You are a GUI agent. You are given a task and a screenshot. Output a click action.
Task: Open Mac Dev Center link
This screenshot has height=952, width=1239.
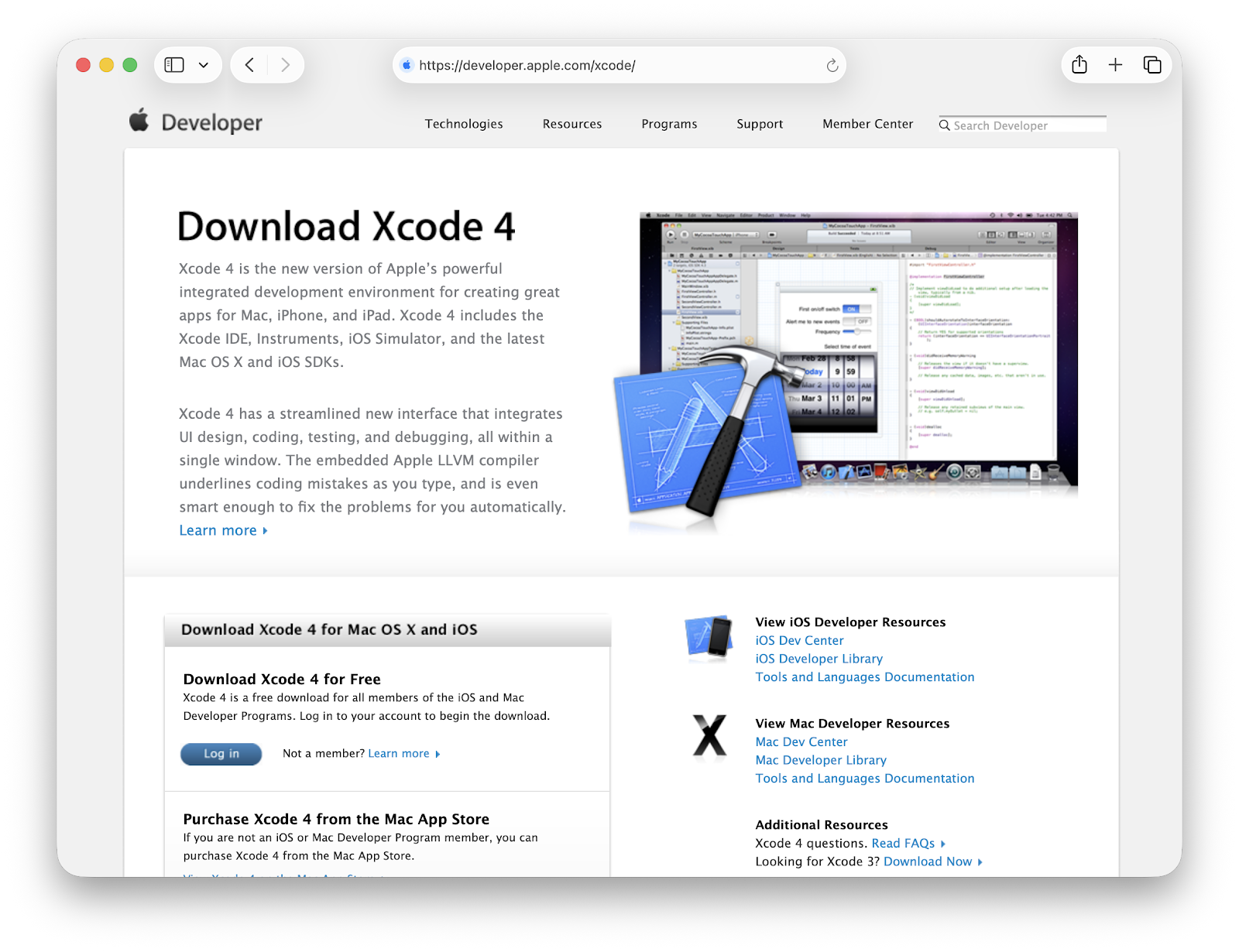[x=801, y=741]
